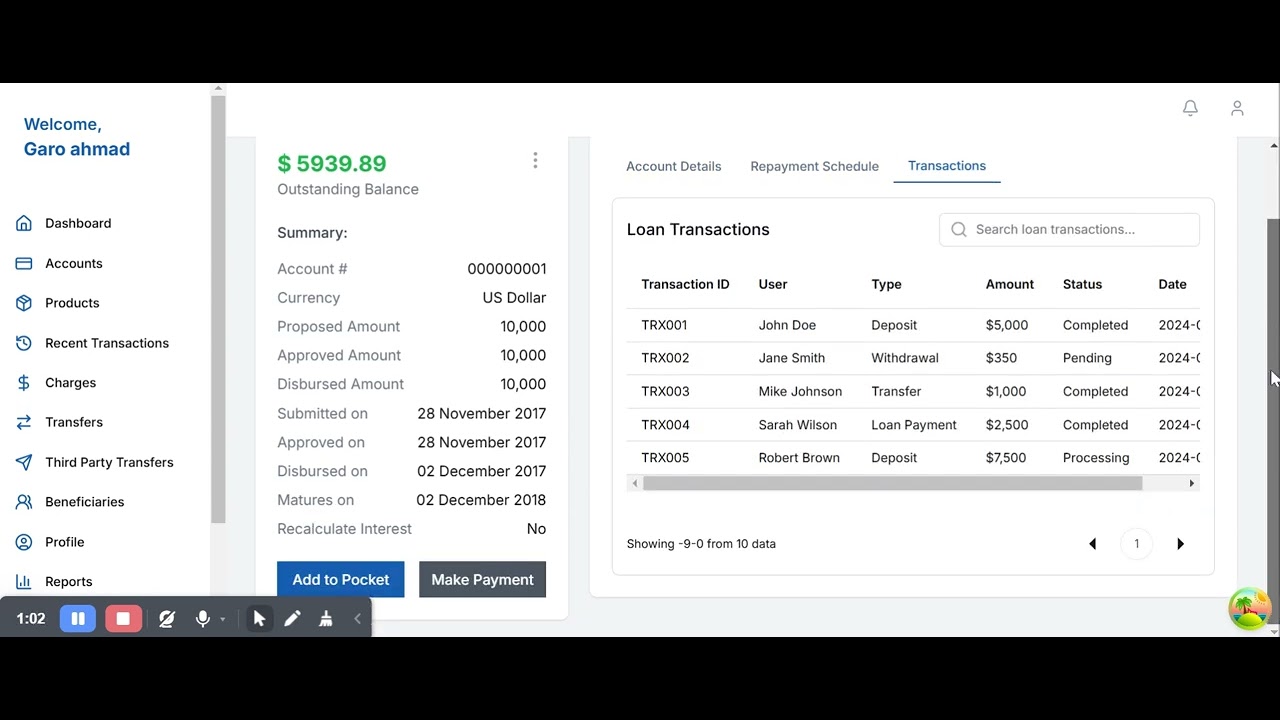The image size is (1280, 720).
Task: Click the Profile person icon in sidebar
Action: [24, 542]
